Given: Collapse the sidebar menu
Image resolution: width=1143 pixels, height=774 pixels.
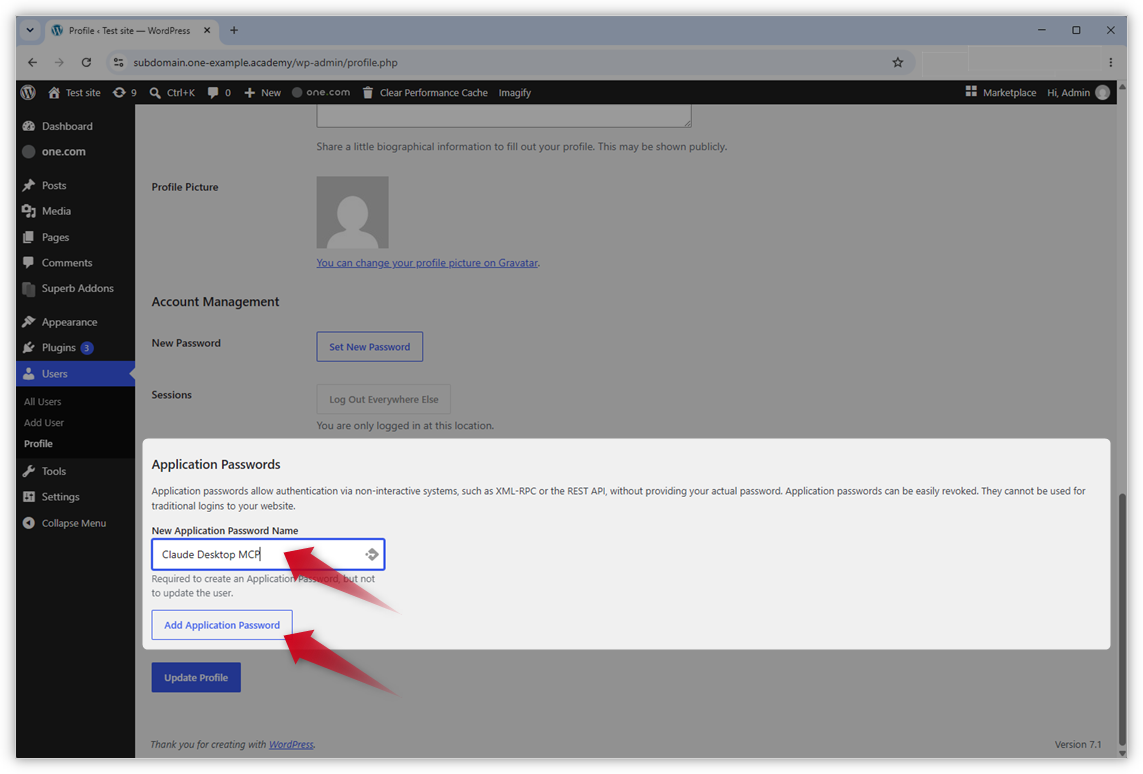Looking at the screenshot, I should (74, 523).
